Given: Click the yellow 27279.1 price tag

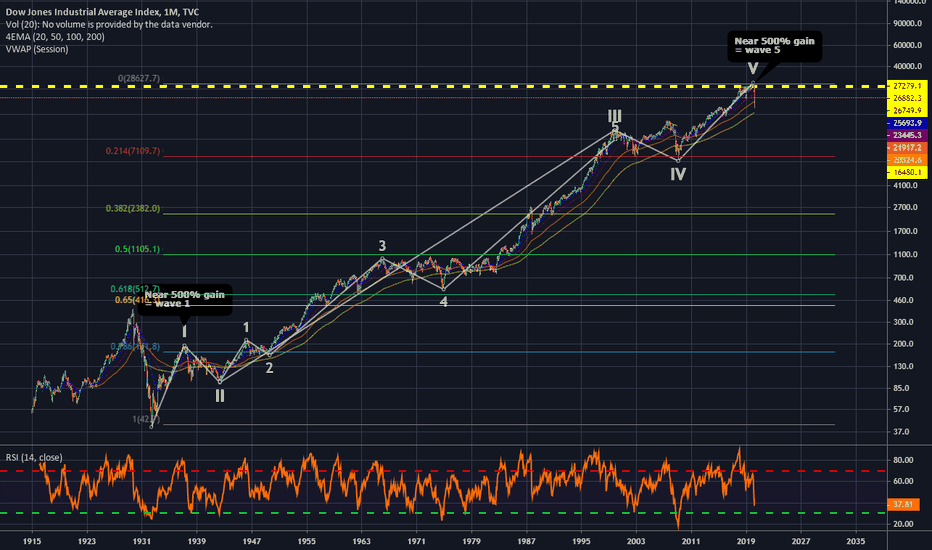Looking at the screenshot, I should [906, 86].
